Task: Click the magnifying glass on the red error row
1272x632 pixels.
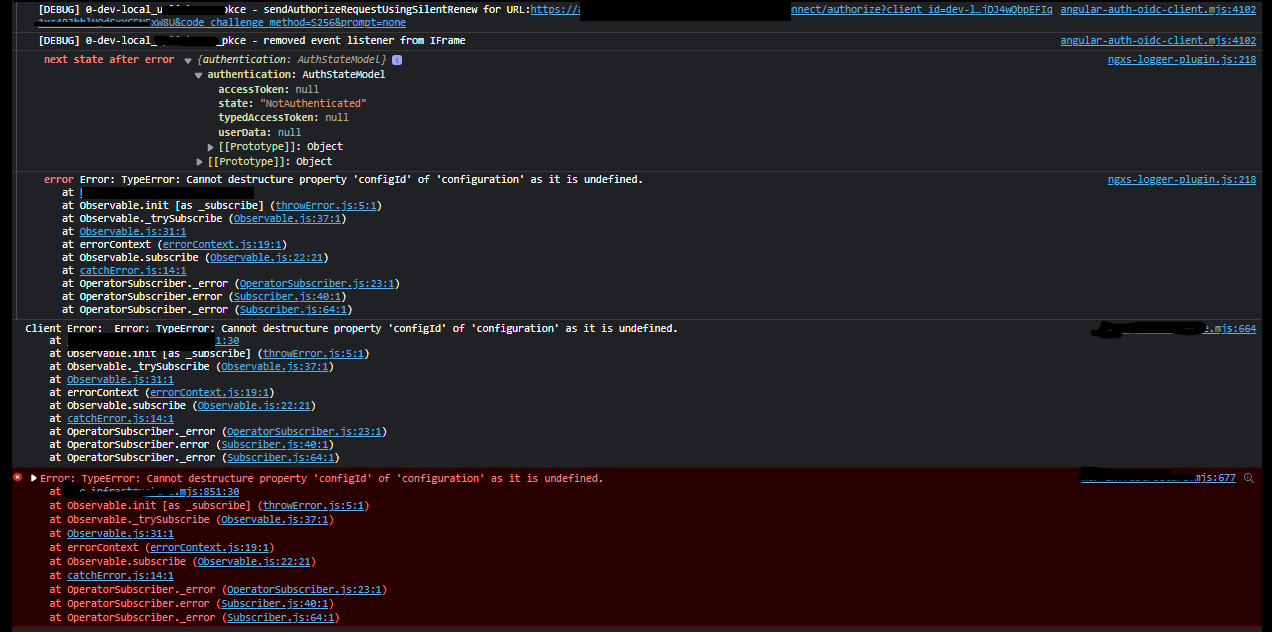Action: 1248,478
